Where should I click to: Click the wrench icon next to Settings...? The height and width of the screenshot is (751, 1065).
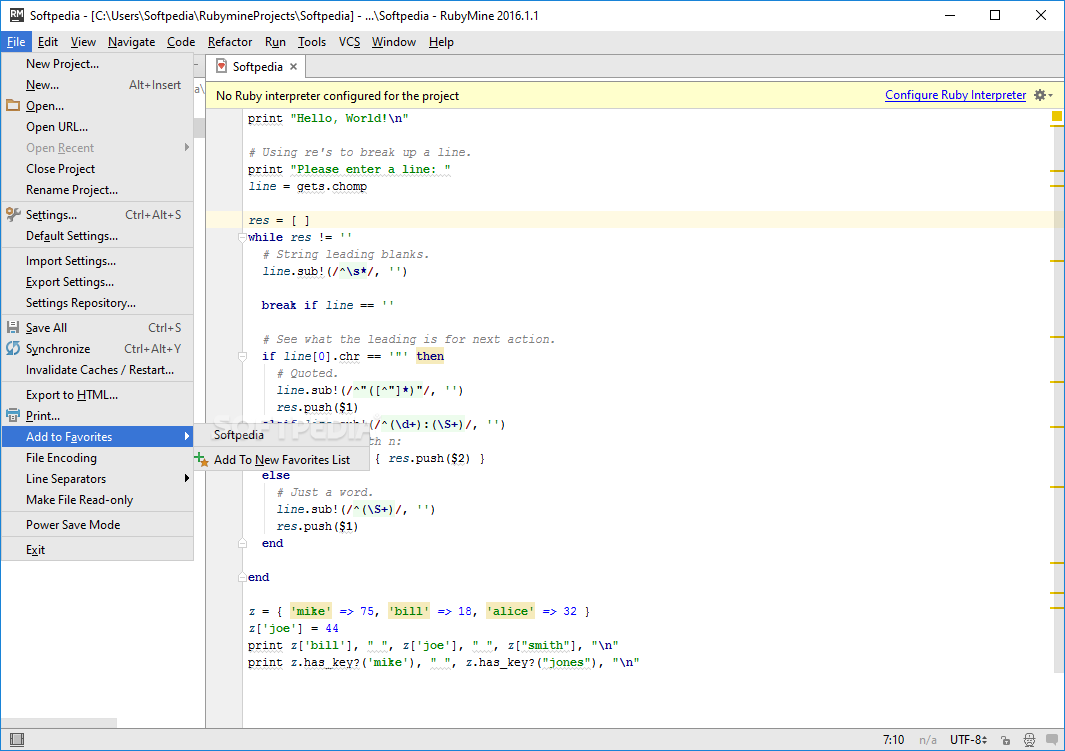coord(13,215)
